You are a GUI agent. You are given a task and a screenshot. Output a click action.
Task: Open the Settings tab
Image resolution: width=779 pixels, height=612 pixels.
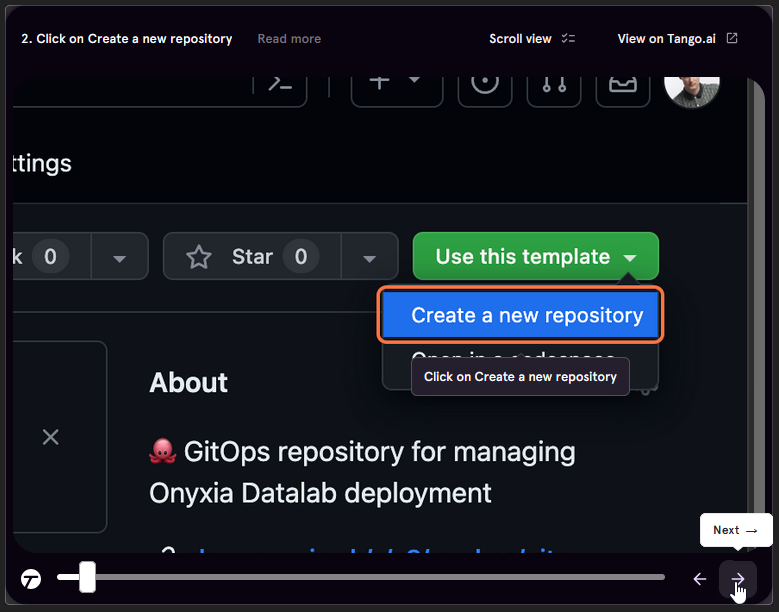(x=42, y=163)
